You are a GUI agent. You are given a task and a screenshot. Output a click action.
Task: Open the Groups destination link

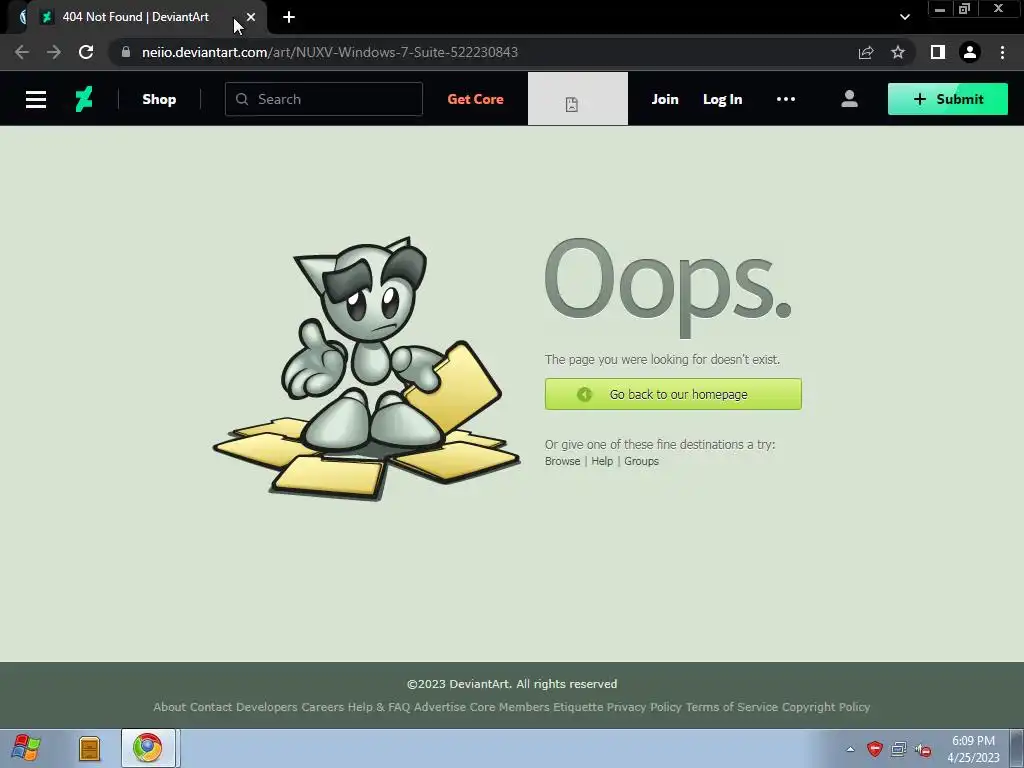(x=641, y=461)
